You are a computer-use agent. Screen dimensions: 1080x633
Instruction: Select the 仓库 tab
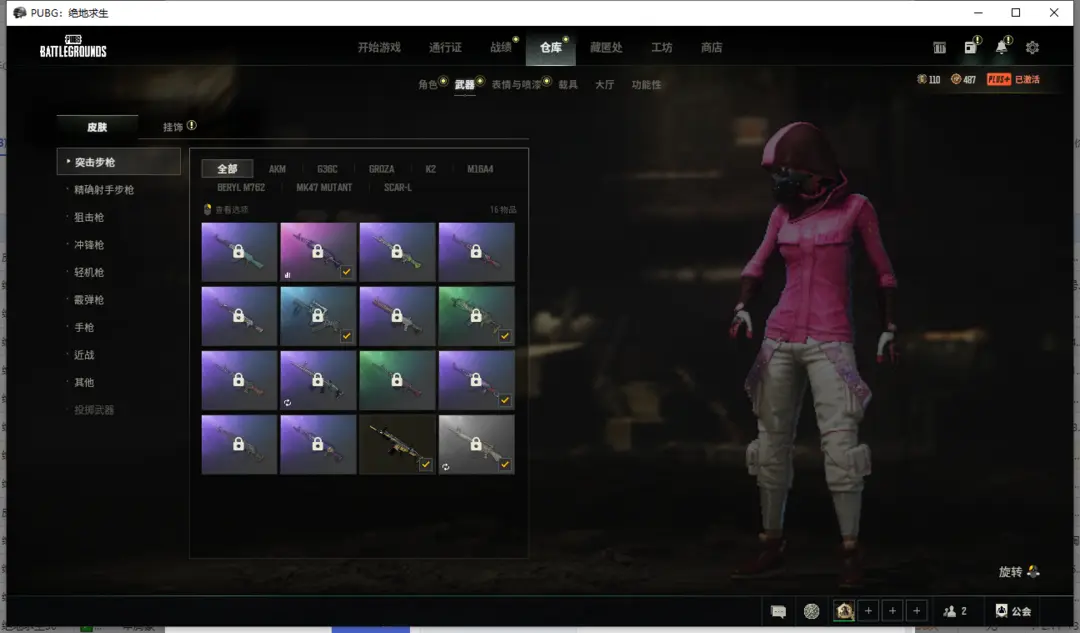(550, 47)
